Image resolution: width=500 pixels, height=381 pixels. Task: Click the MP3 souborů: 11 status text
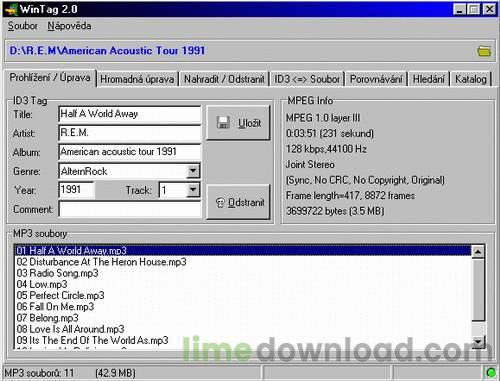(39, 373)
